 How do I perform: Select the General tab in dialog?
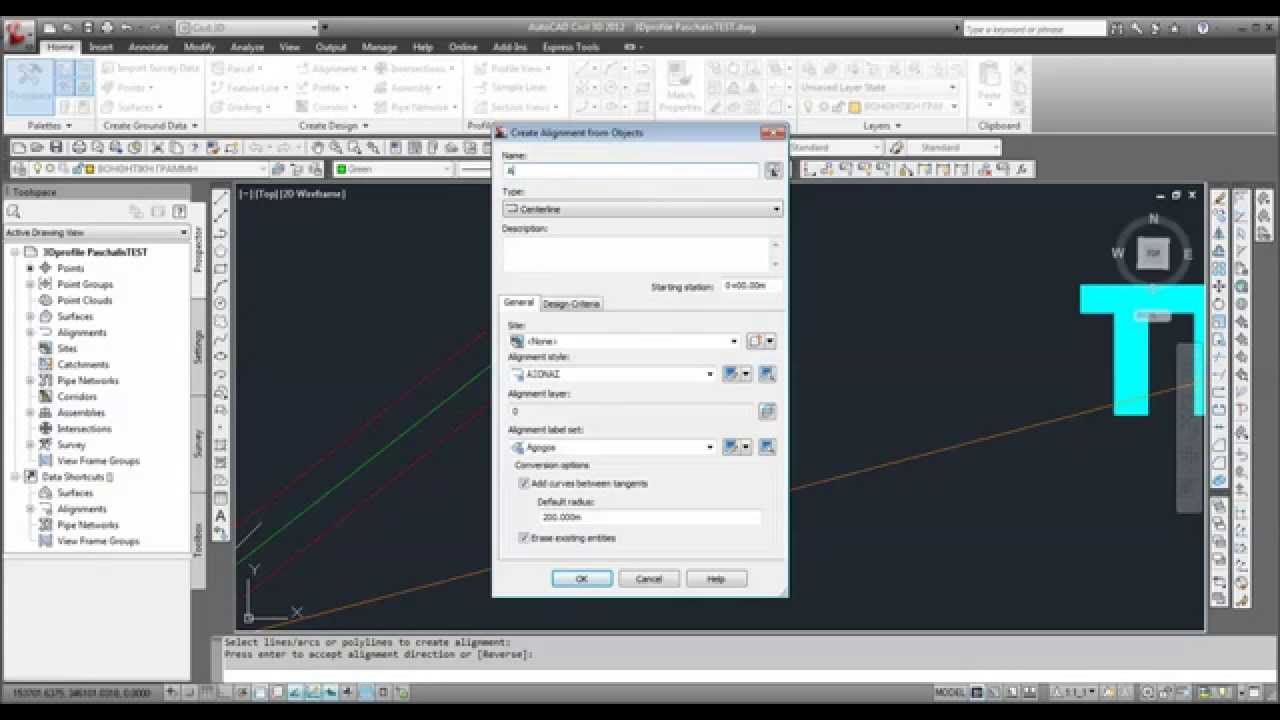click(x=519, y=303)
